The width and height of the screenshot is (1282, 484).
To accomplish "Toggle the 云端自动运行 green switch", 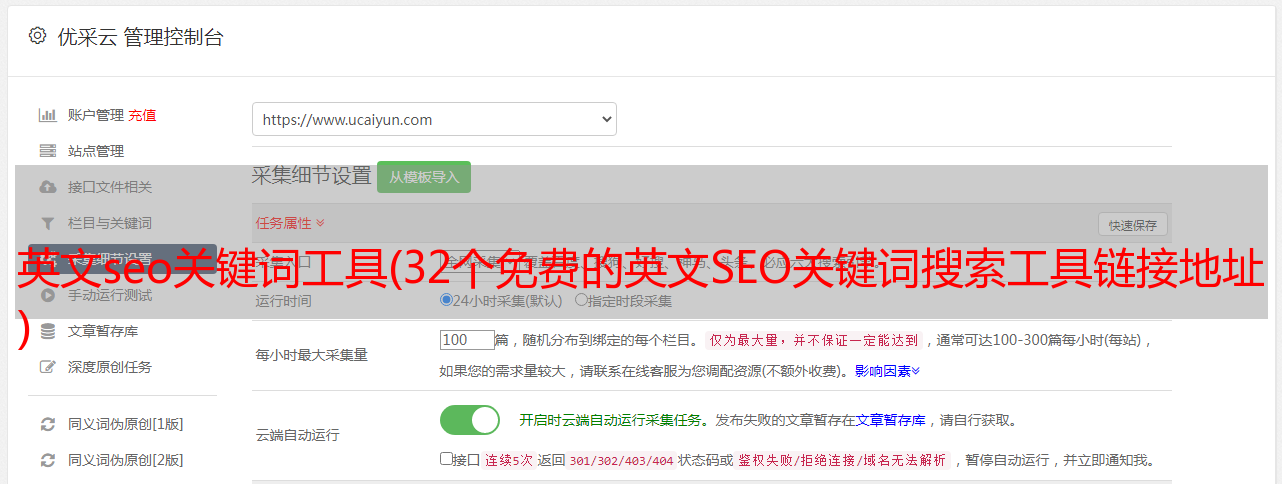I will [470, 420].
